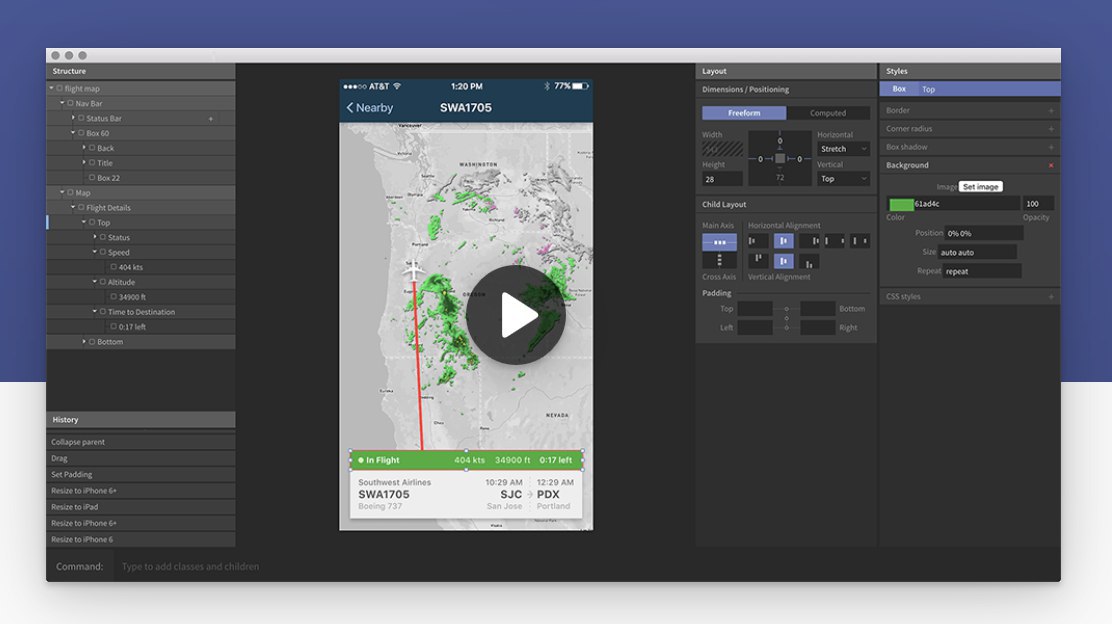
Task: Focus the Command input field
Action: (586, 567)
